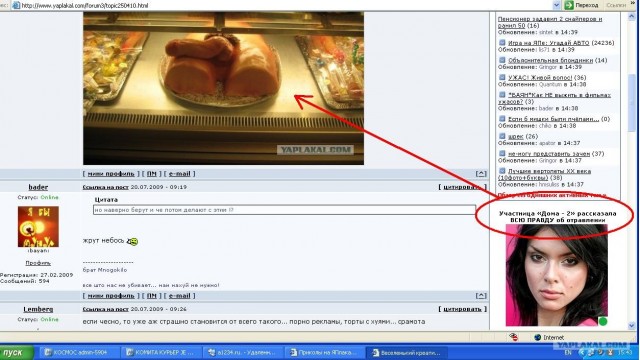Open the Ссылки links toolbar
The width and height of the screenshot is (640, 360).
[616, 5]
